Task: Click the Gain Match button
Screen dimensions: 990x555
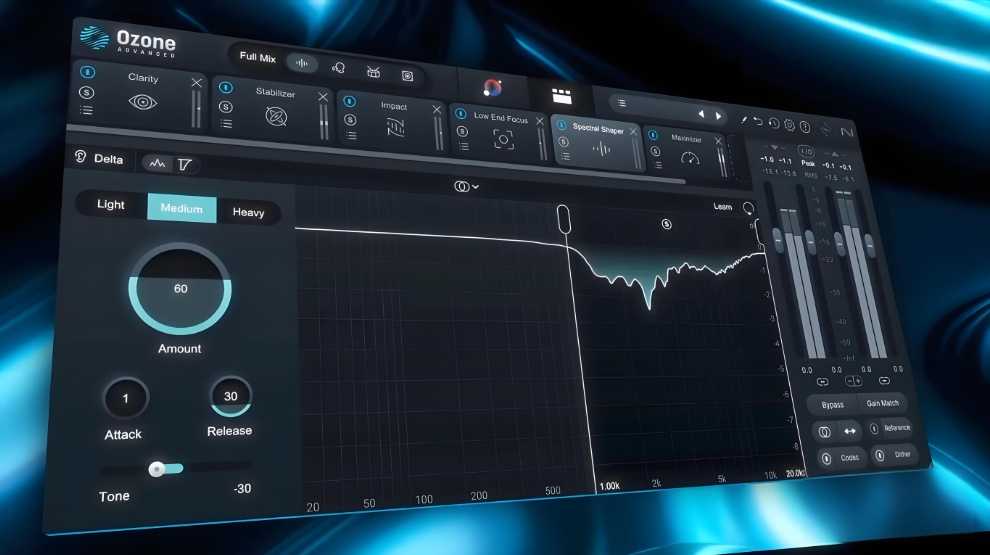Action: (882, 403)
